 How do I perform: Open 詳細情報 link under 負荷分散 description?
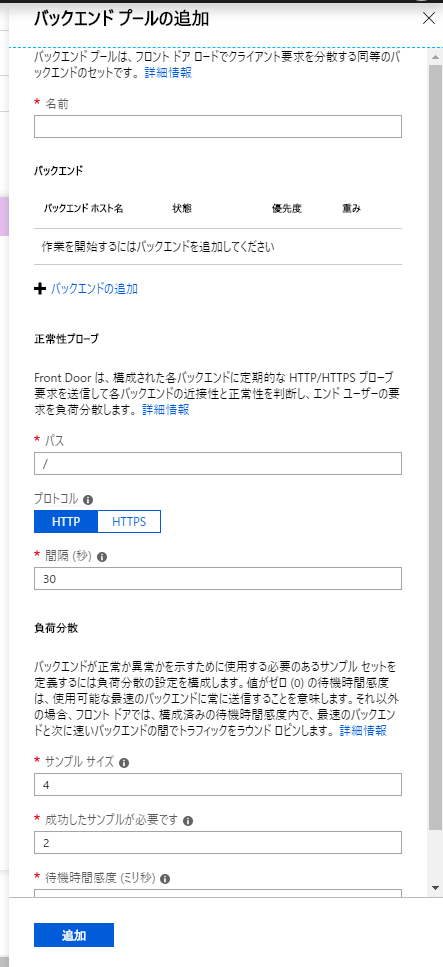(363, 730)
